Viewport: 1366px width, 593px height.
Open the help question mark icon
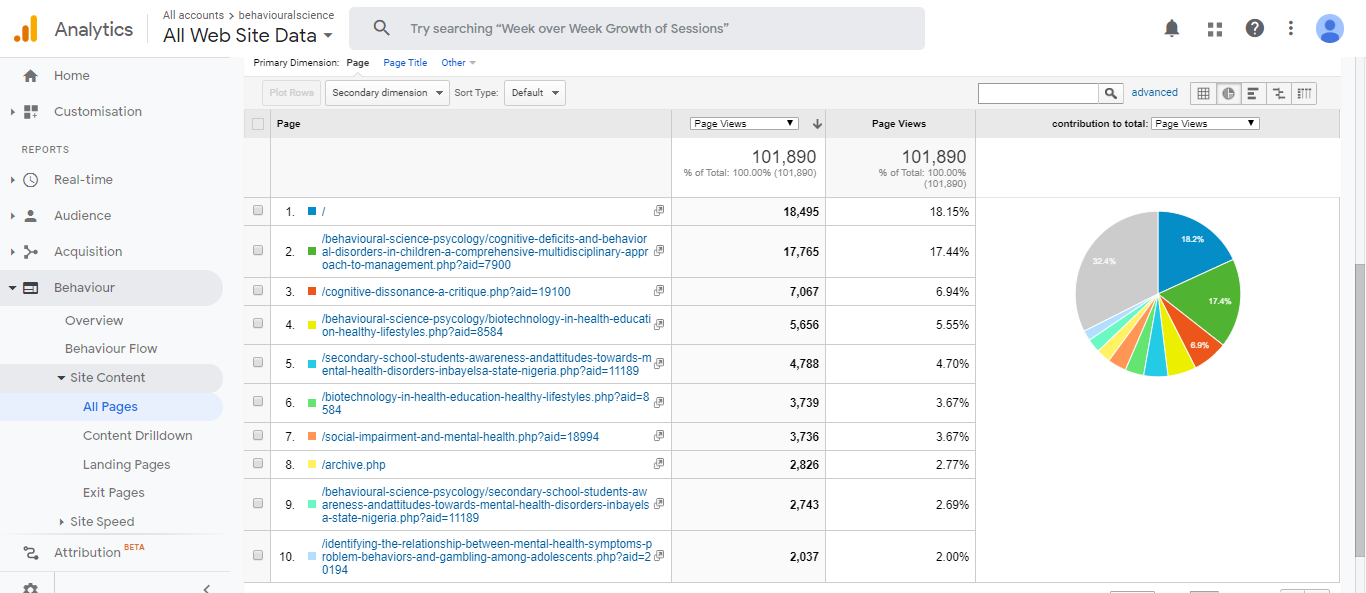point(1255,29)
